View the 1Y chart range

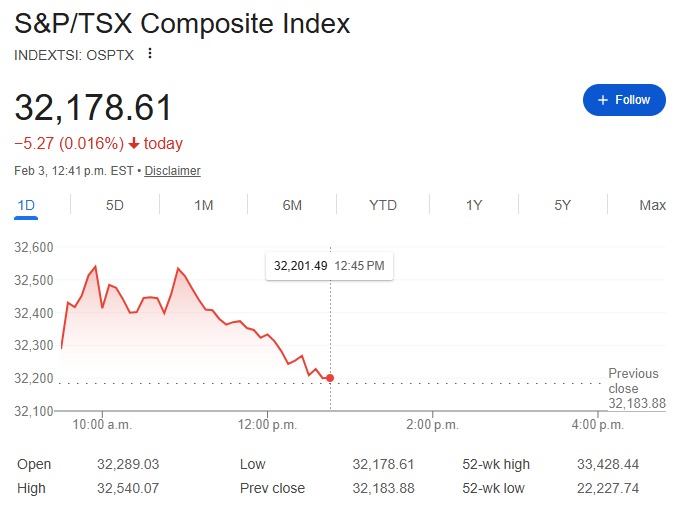coord(474,205)
